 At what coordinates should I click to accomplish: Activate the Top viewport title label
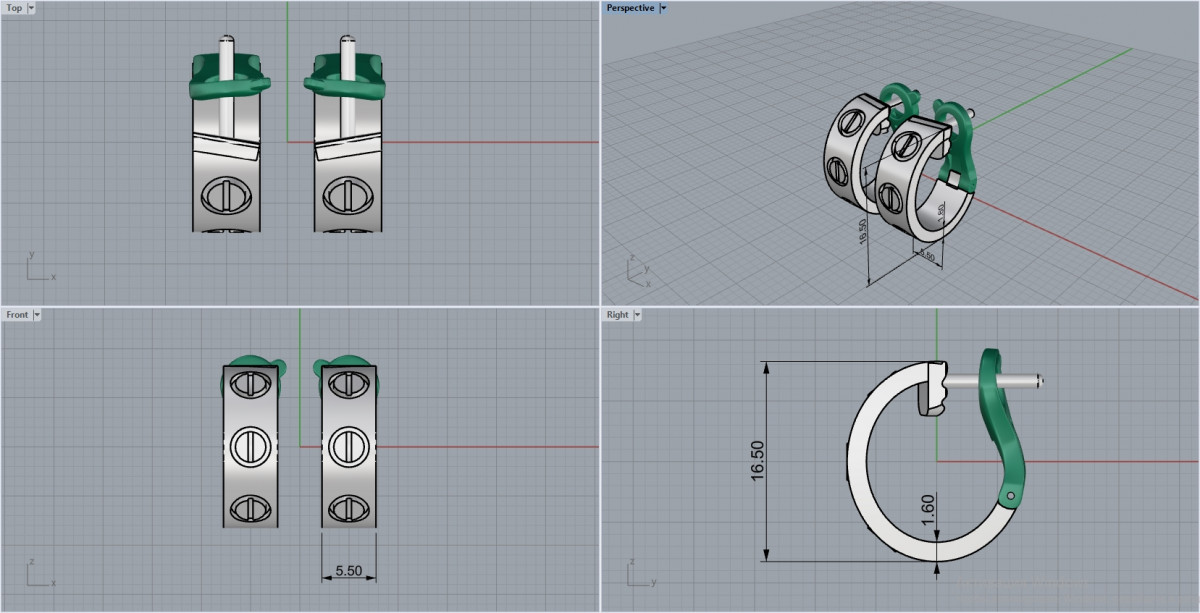click(14, 8)
